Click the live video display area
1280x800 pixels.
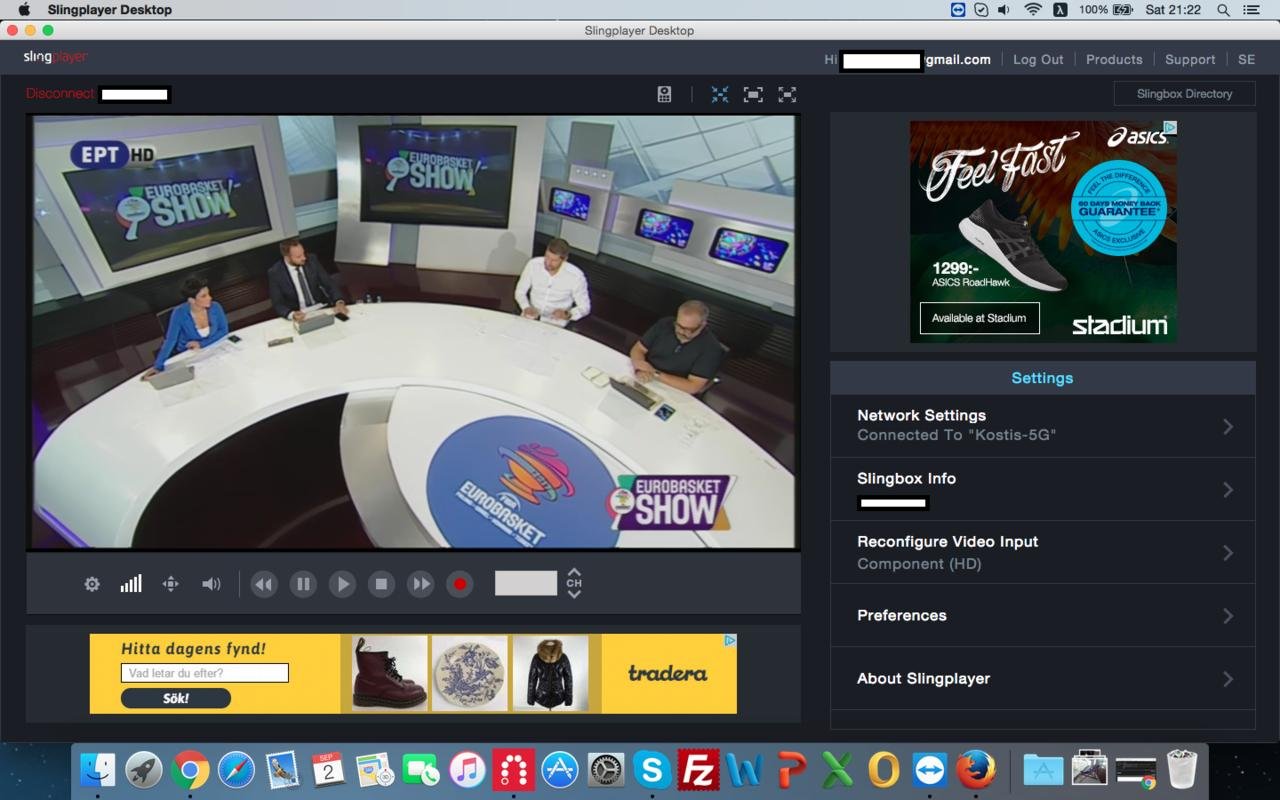(x=414, y=332)
